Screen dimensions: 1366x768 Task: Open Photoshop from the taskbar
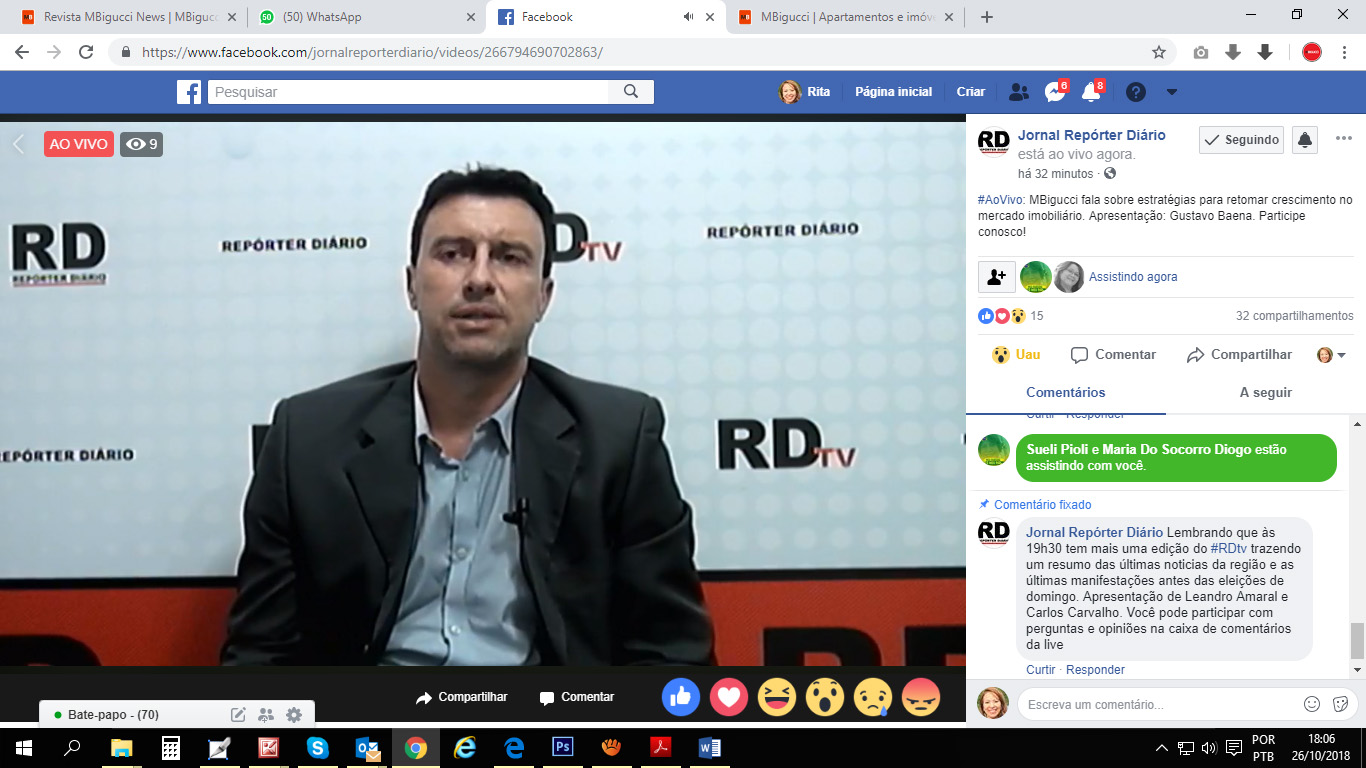(562, 747)
